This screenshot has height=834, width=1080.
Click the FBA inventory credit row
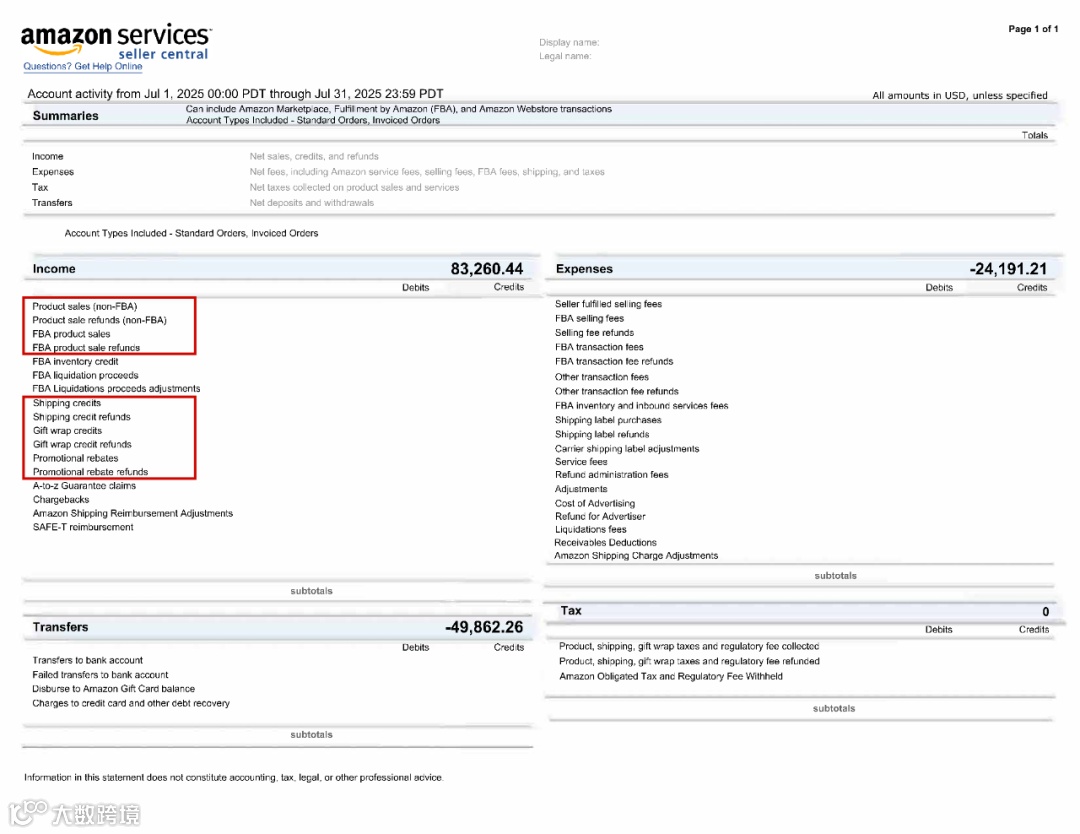75,362
